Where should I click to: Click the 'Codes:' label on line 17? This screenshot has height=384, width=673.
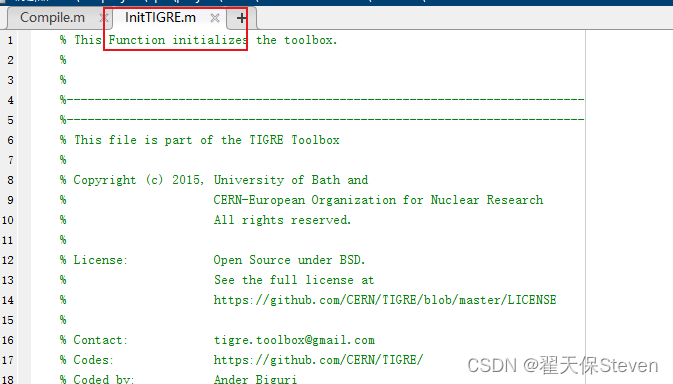[x=93, y=360]
